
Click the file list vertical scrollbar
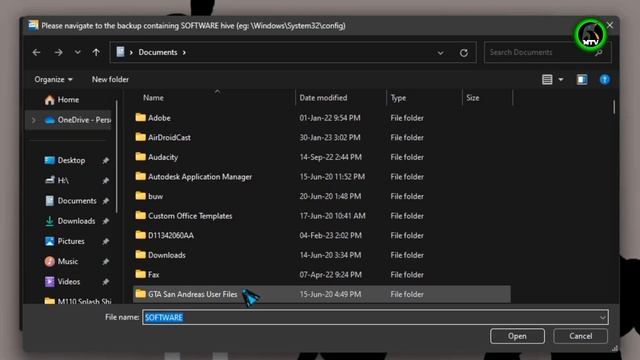coord(613,107)
